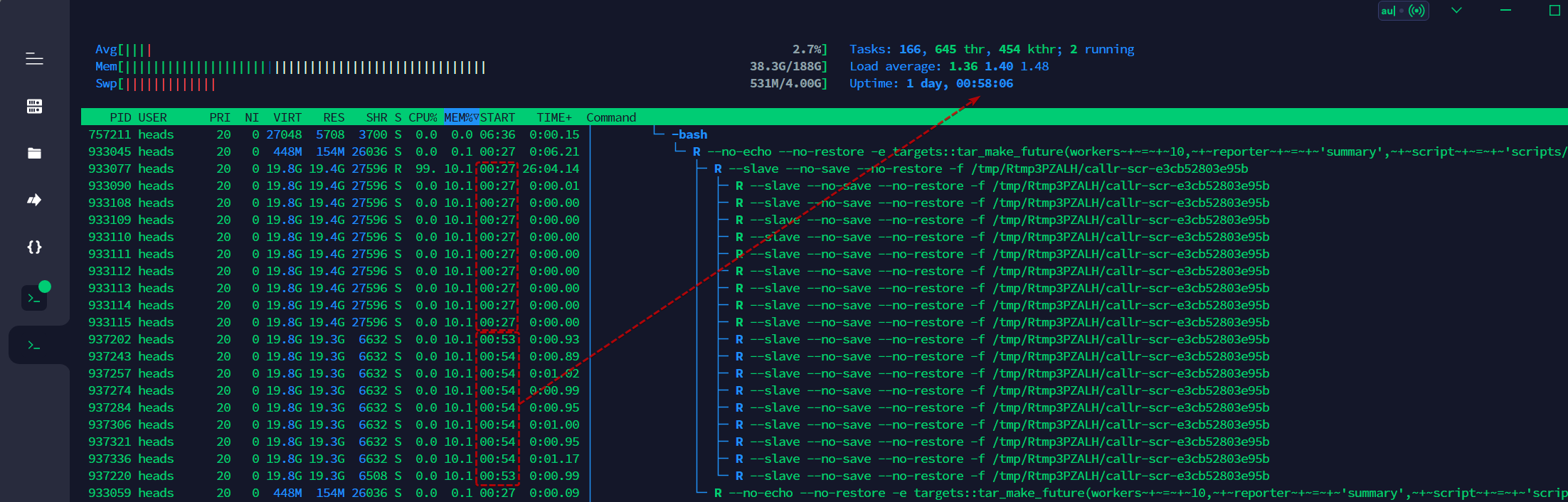The image size is (1568, 502).
Task: Open the SFTP folder icon in sidebar
Action: (34, 153)
